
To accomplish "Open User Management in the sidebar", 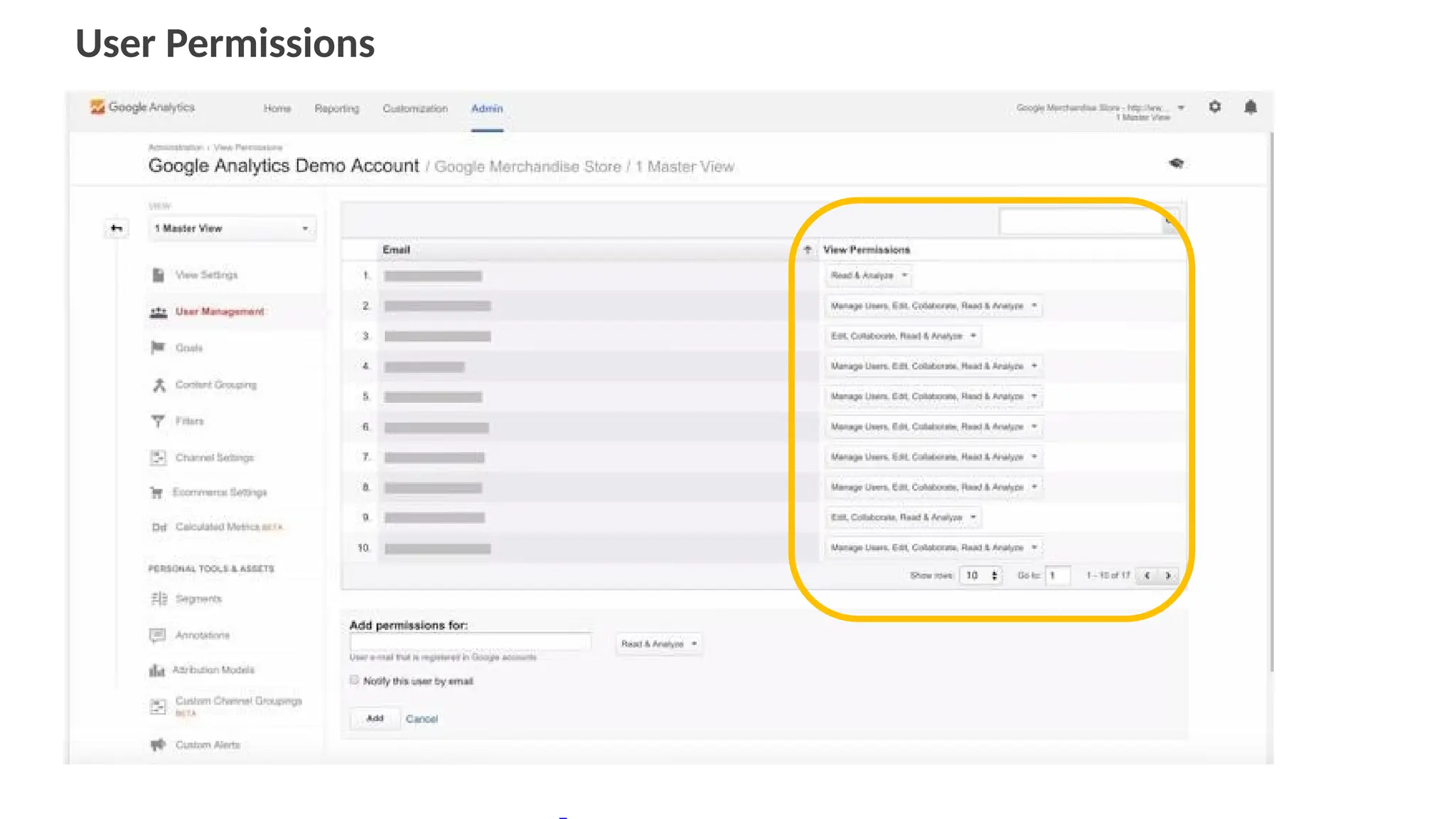I will [220, 311].
